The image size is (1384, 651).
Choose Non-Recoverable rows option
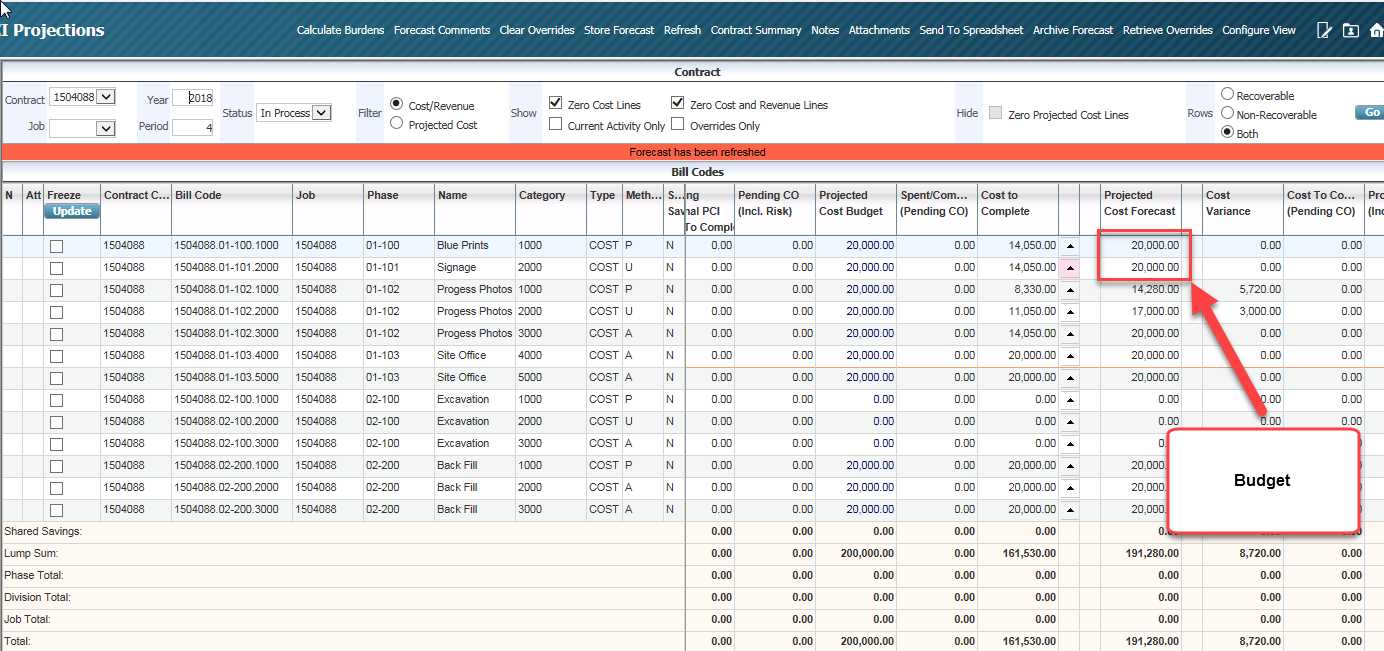click(x=1227, y=113)
